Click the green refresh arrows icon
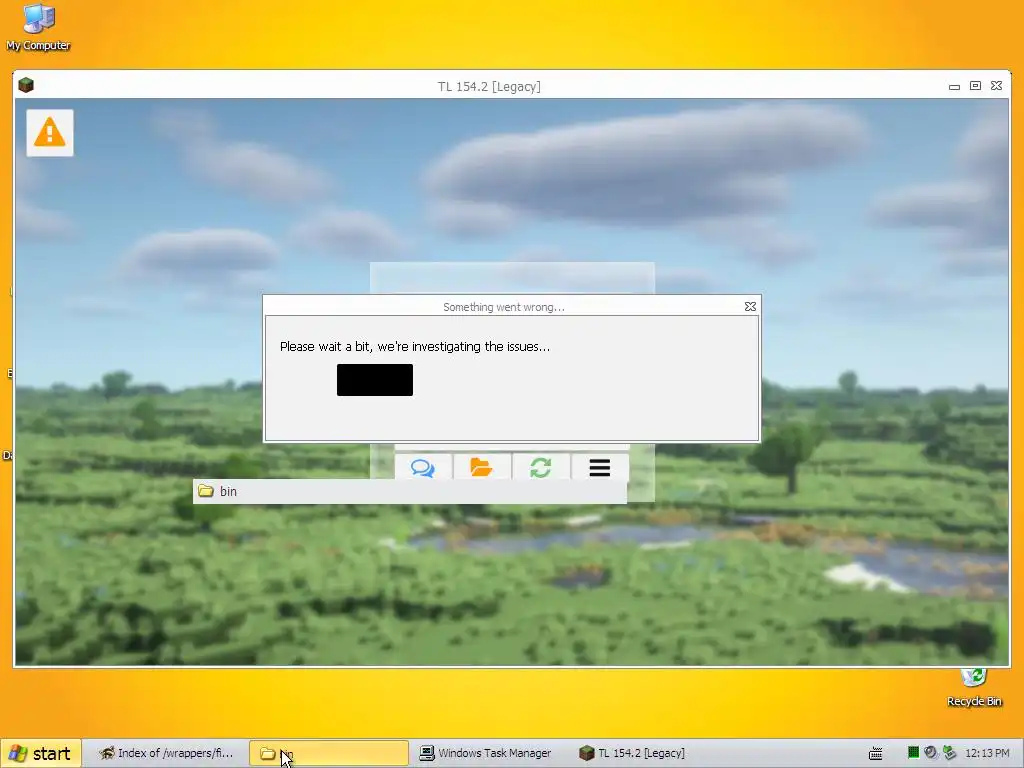The width and height of the screenshot is (1024, 768). 540,468
